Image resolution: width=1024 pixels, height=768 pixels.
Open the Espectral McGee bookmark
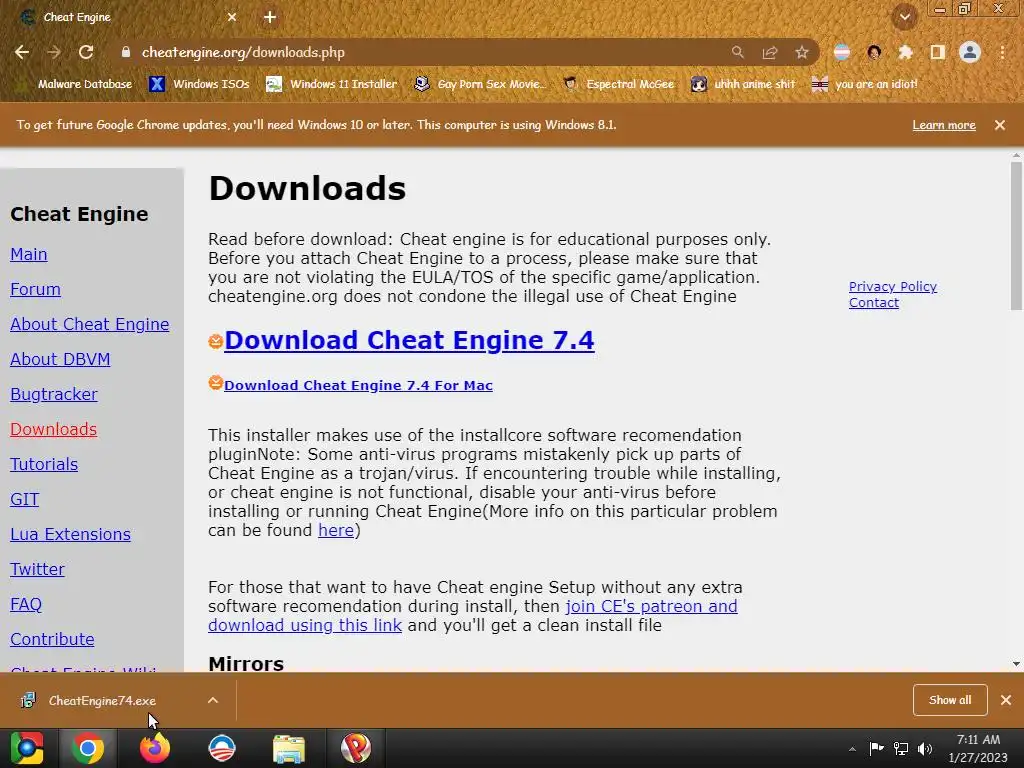tap(619, 84)
